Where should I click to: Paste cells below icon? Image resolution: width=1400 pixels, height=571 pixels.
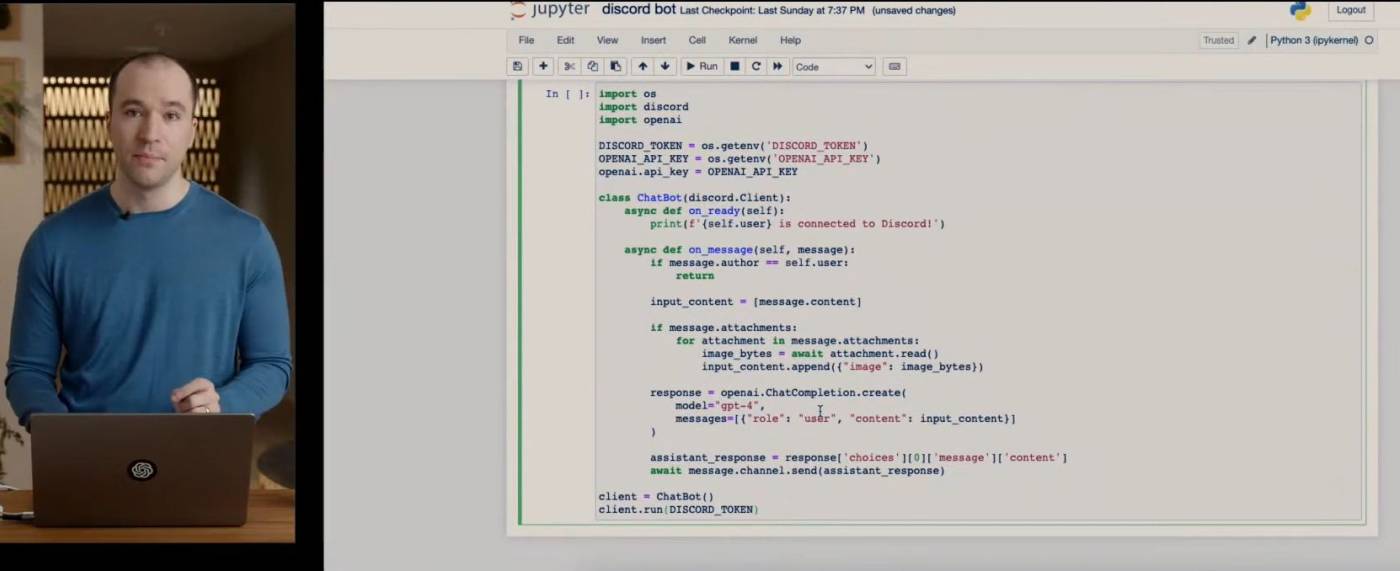tap(615, 67)
